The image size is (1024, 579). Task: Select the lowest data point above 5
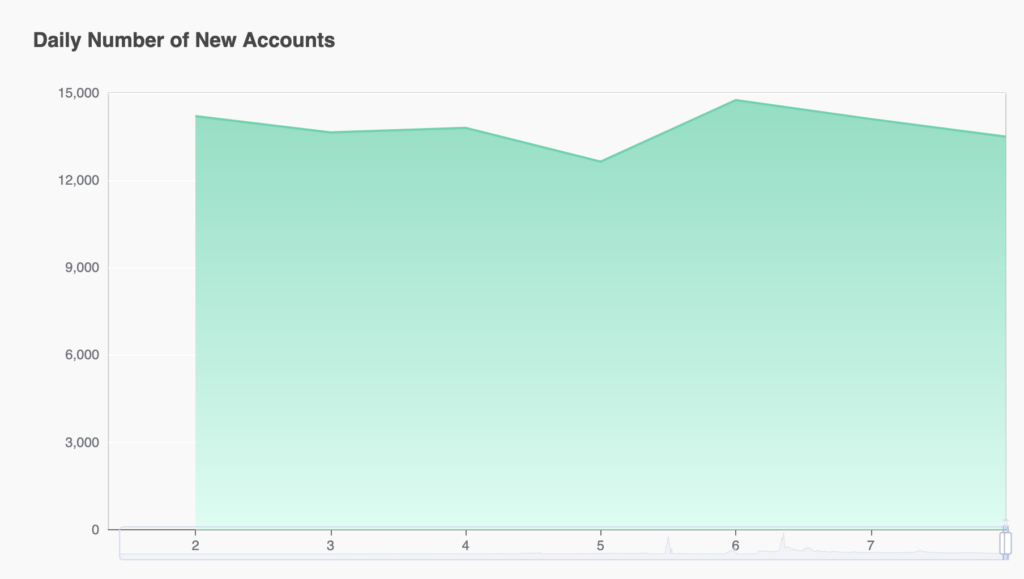point(601,161)
